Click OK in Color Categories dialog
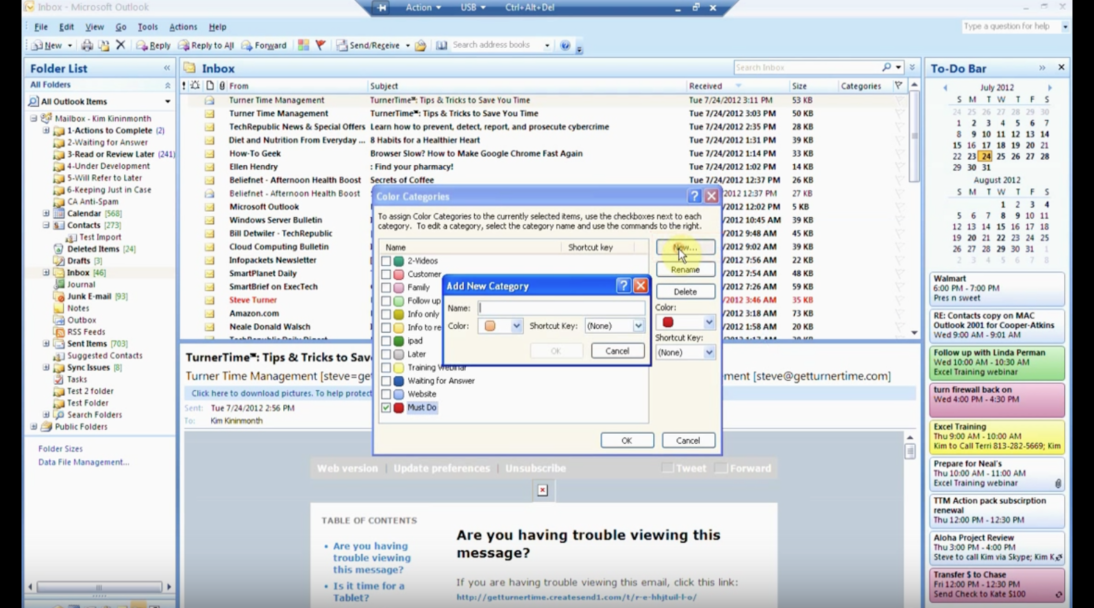Viewport: 1094px width, 608px height. click(627, 440)
